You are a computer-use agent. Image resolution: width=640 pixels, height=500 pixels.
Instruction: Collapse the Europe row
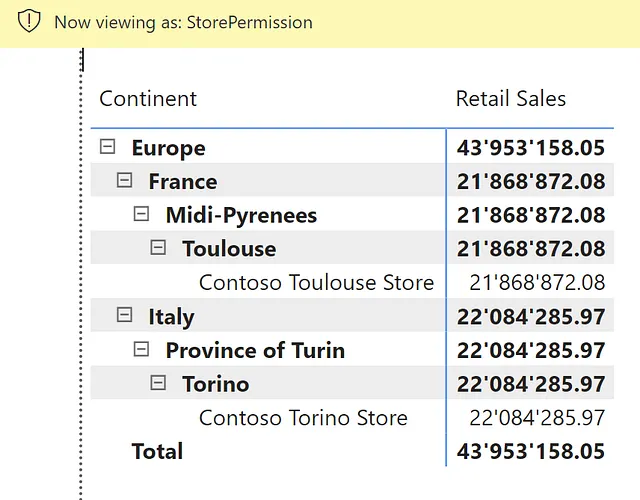(x=107, y=147)
